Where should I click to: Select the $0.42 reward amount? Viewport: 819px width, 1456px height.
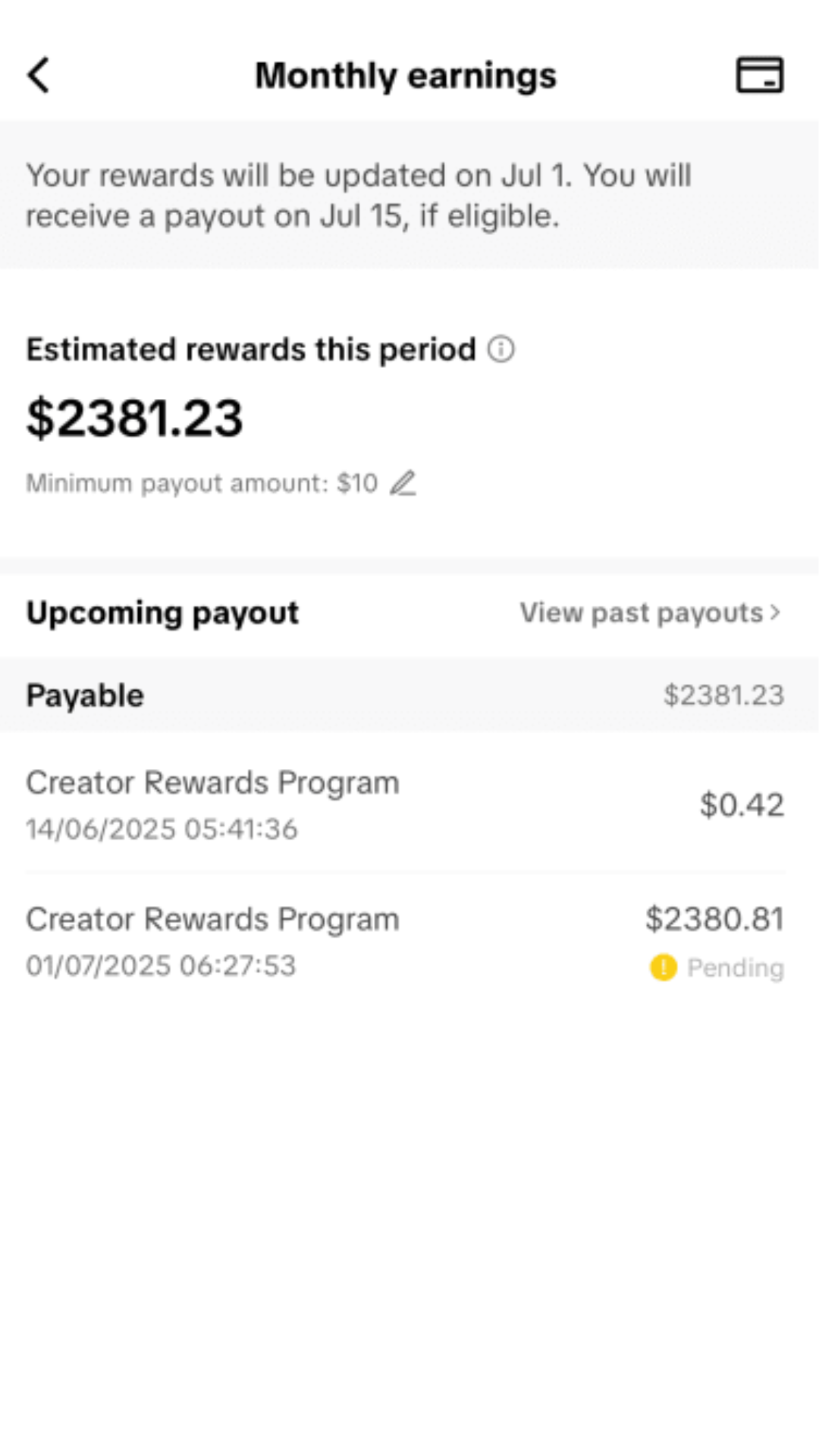(741, 805)
